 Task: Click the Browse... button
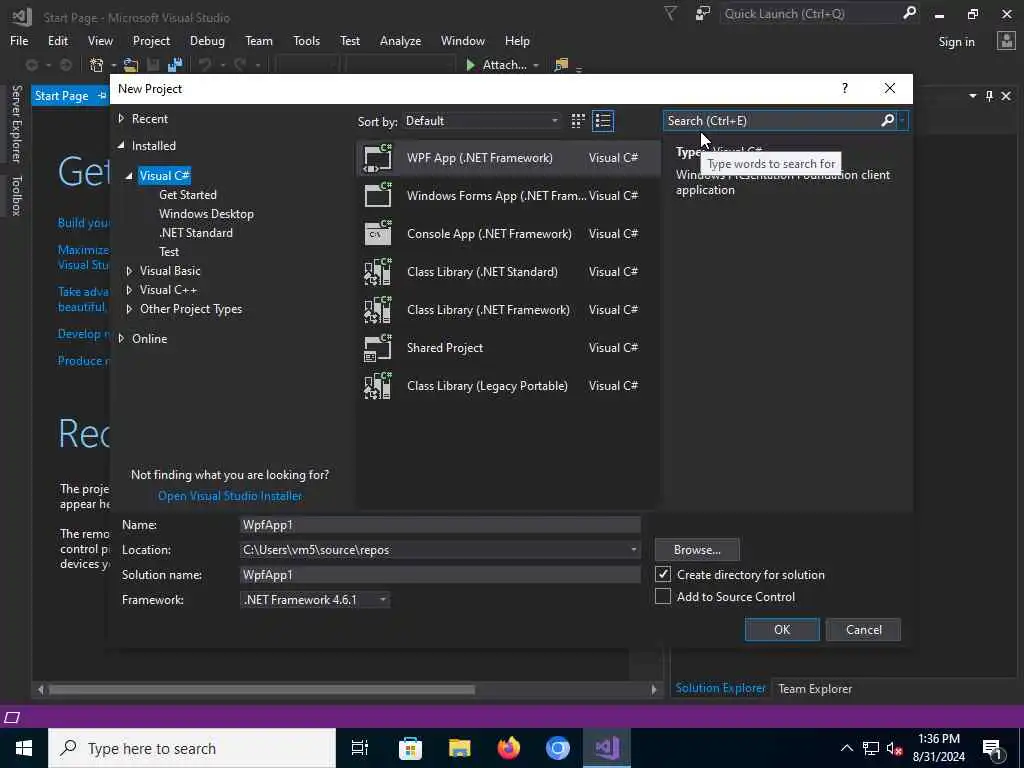(x=697, y=550)
